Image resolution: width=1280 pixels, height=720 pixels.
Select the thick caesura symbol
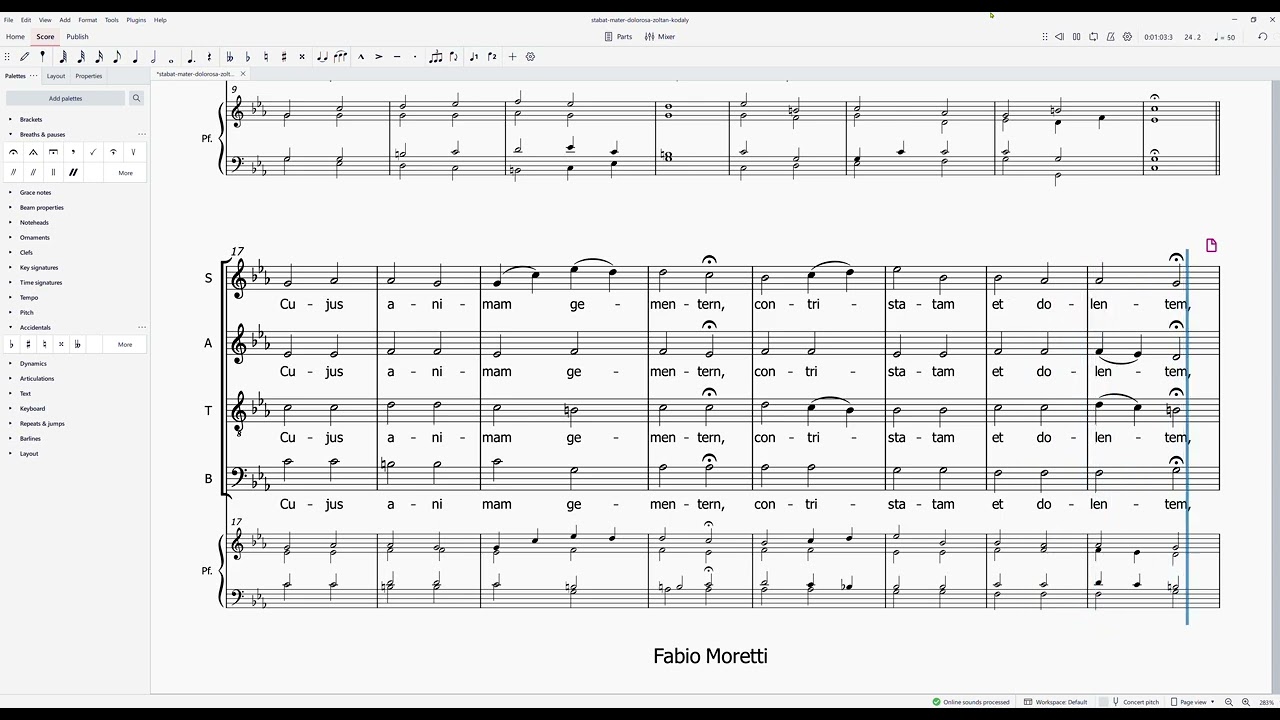[x=73, y=173]
